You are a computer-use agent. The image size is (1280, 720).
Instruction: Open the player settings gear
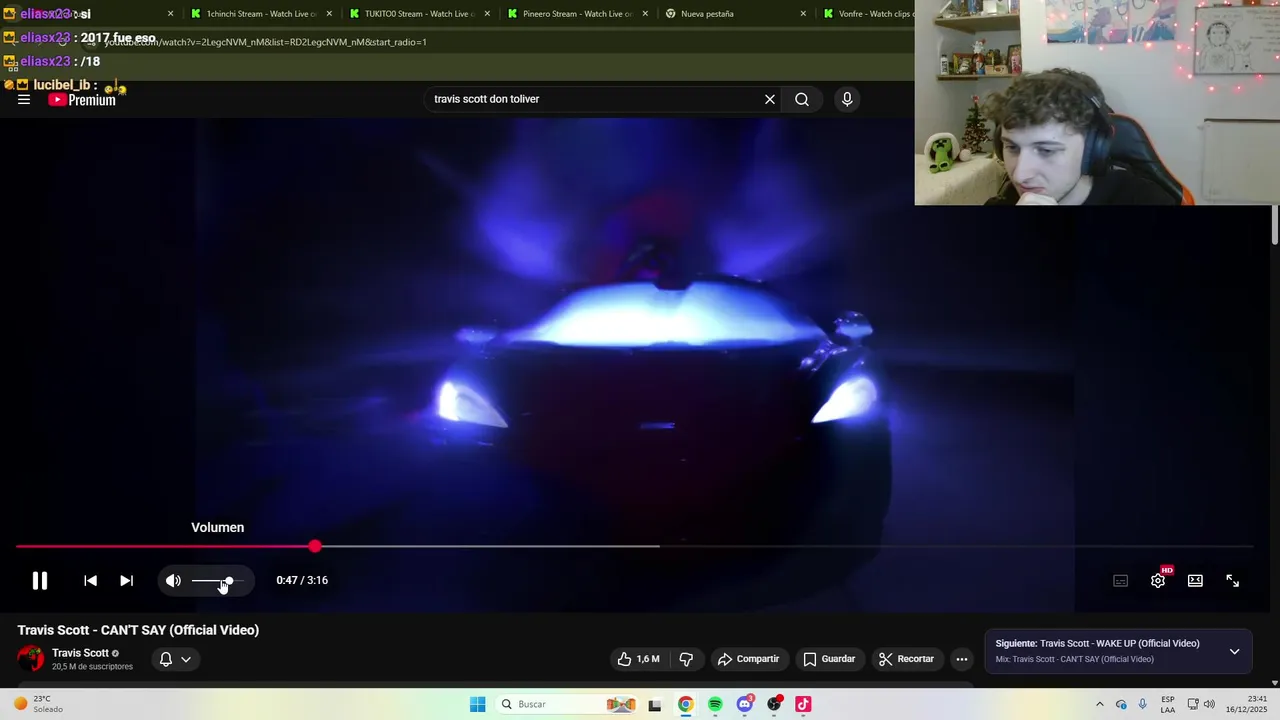(1158, 580)
